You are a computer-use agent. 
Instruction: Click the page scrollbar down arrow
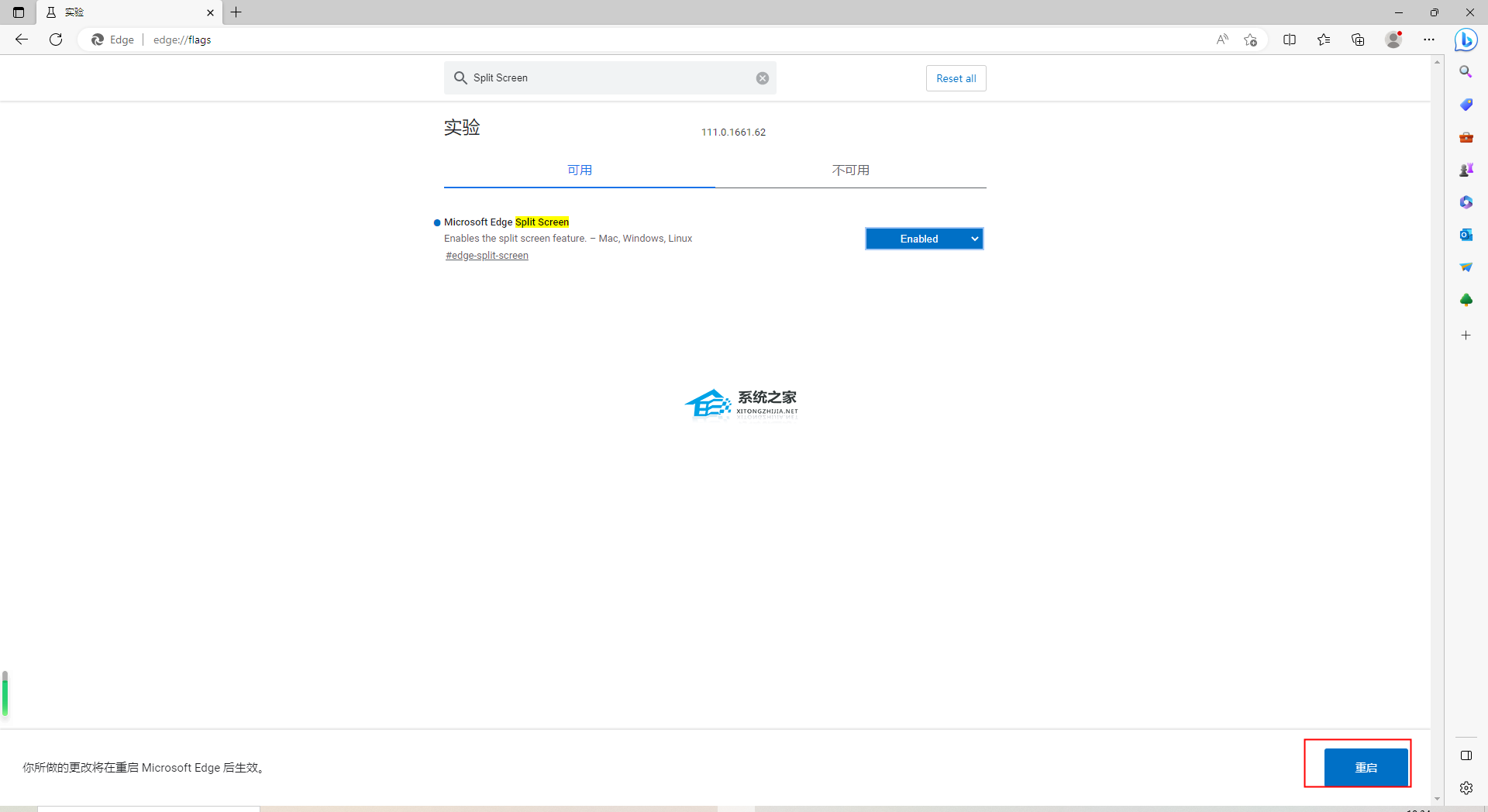click(x=1438, y=799)
